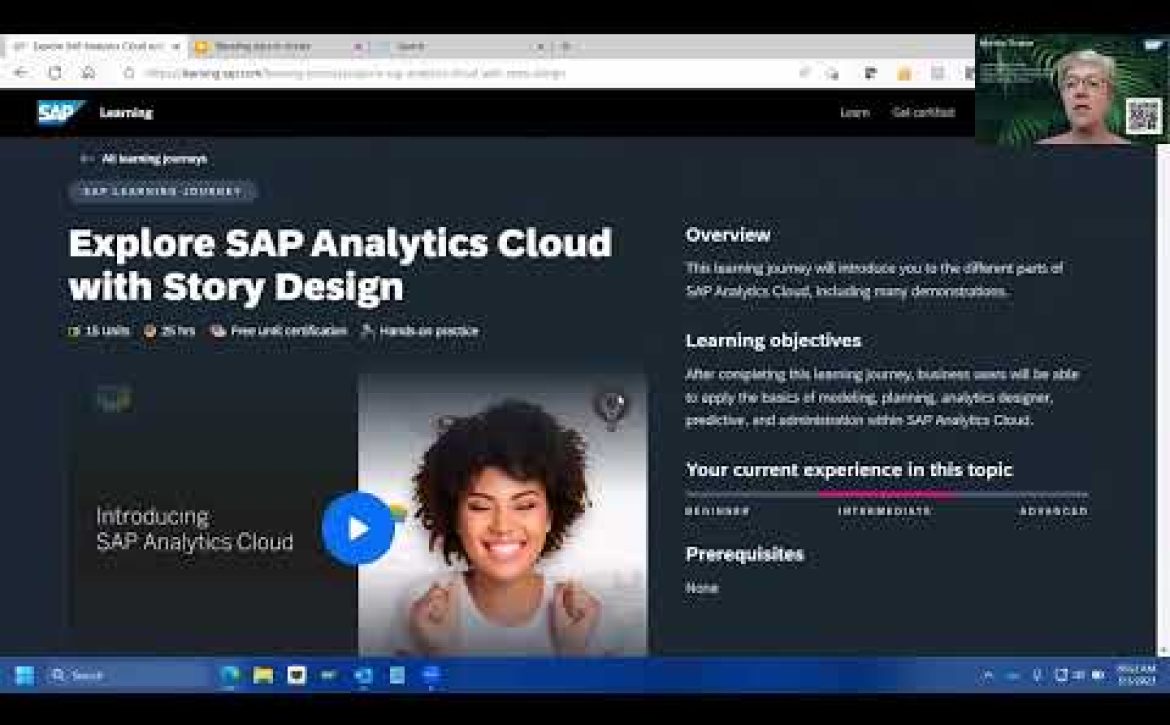Open browser home page icon

point(88,73)
